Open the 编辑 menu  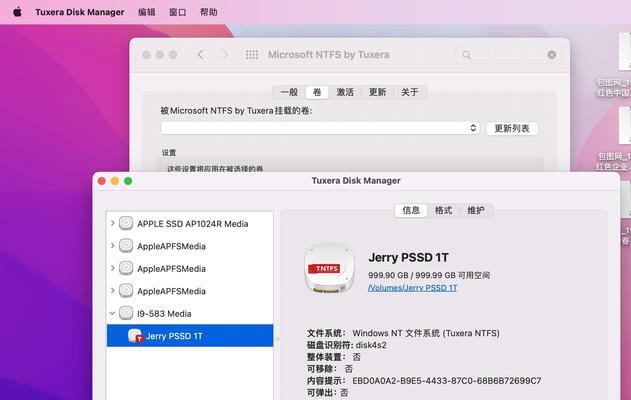[146, 12]
